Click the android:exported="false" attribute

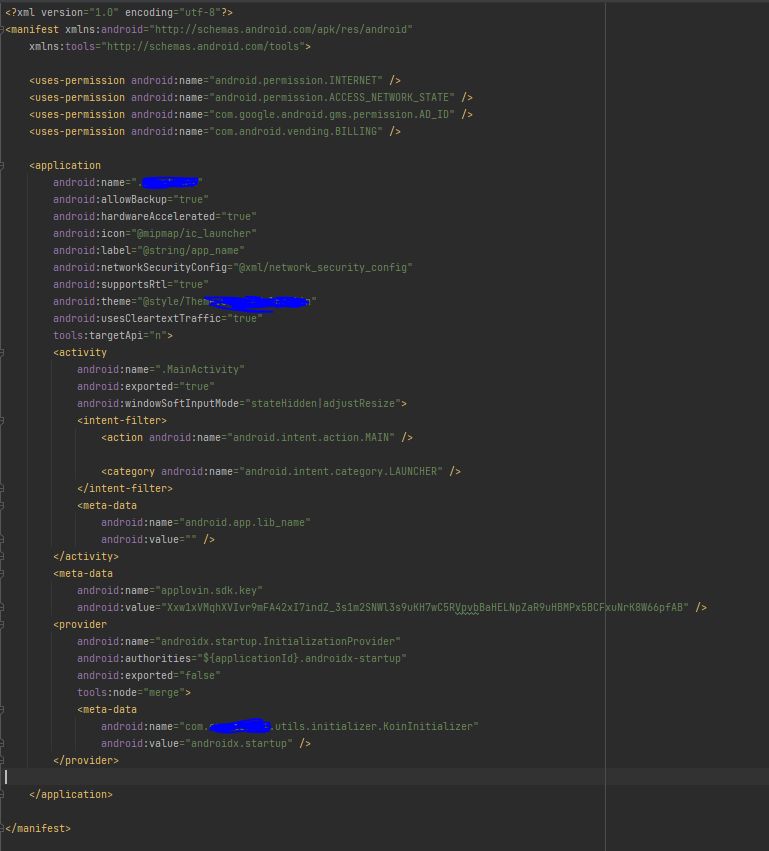click(x=149, y=676)
